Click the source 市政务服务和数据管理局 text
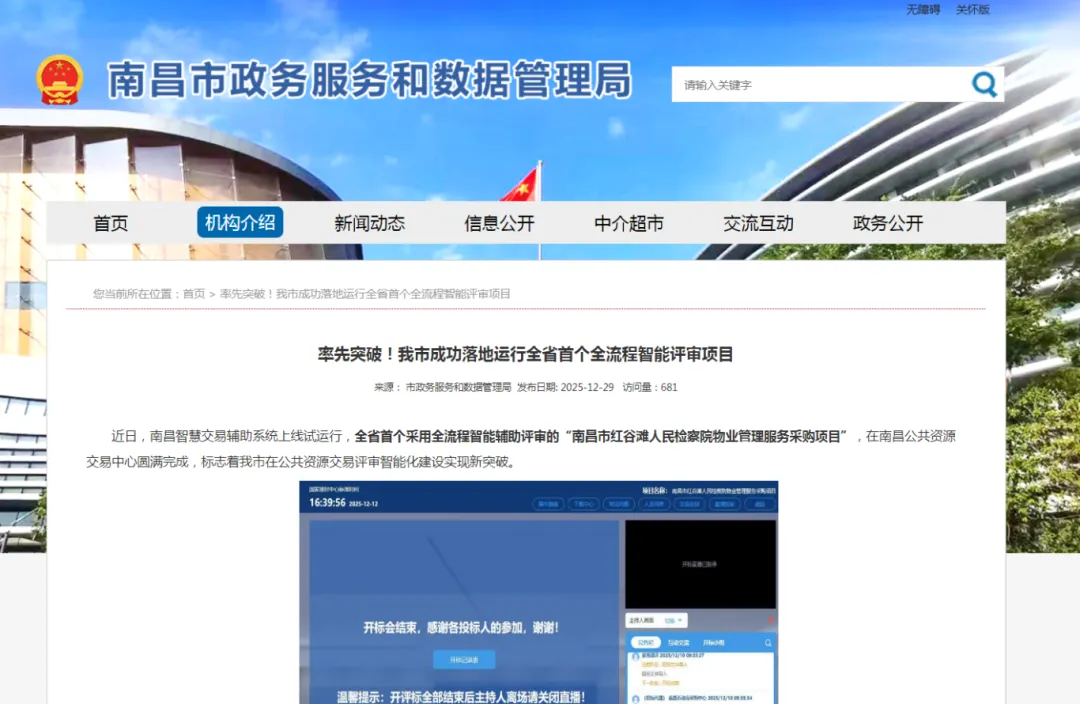 pyautogui.click(x=458, y=387)
